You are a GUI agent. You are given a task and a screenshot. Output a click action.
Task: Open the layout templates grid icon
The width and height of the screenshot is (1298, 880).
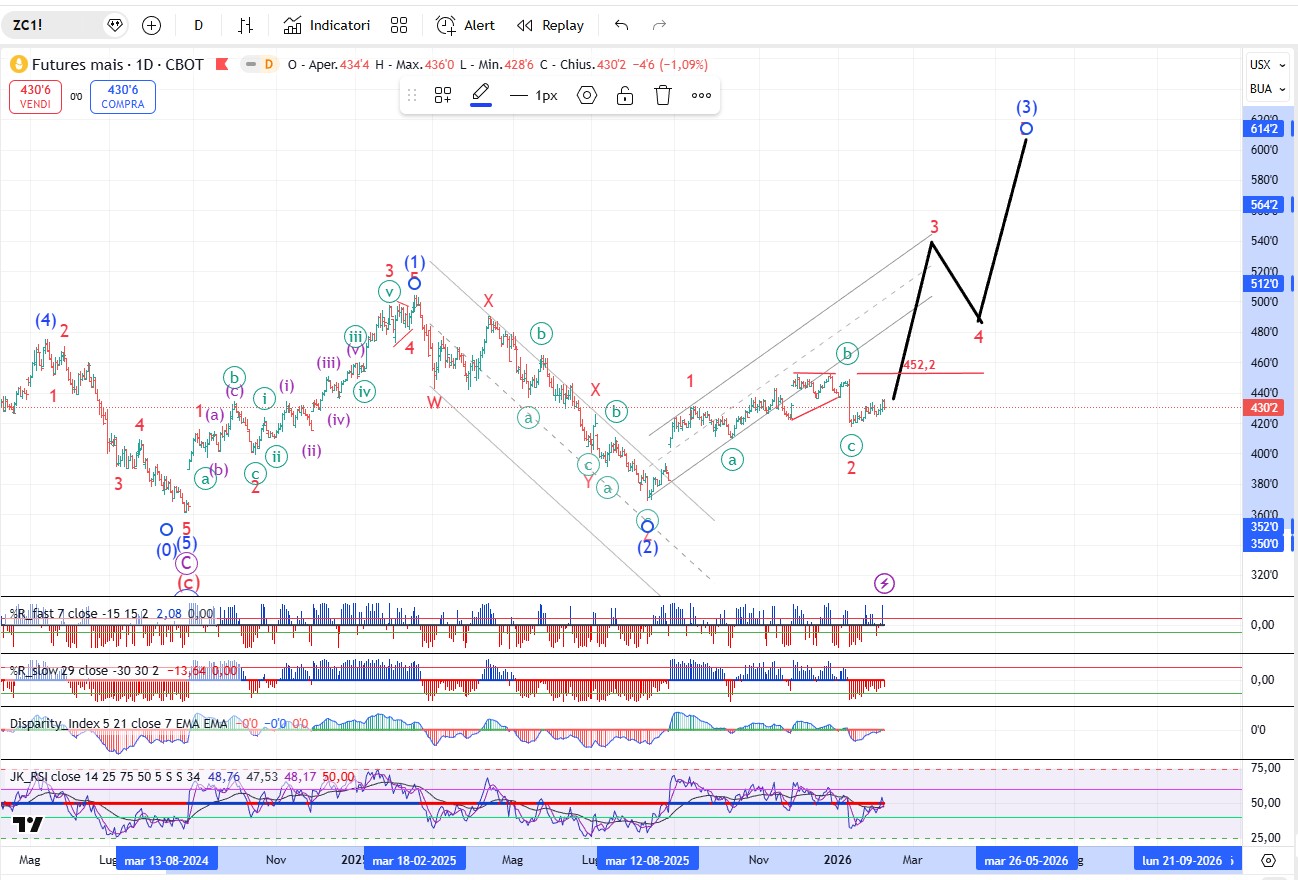[x=399, y=25]
